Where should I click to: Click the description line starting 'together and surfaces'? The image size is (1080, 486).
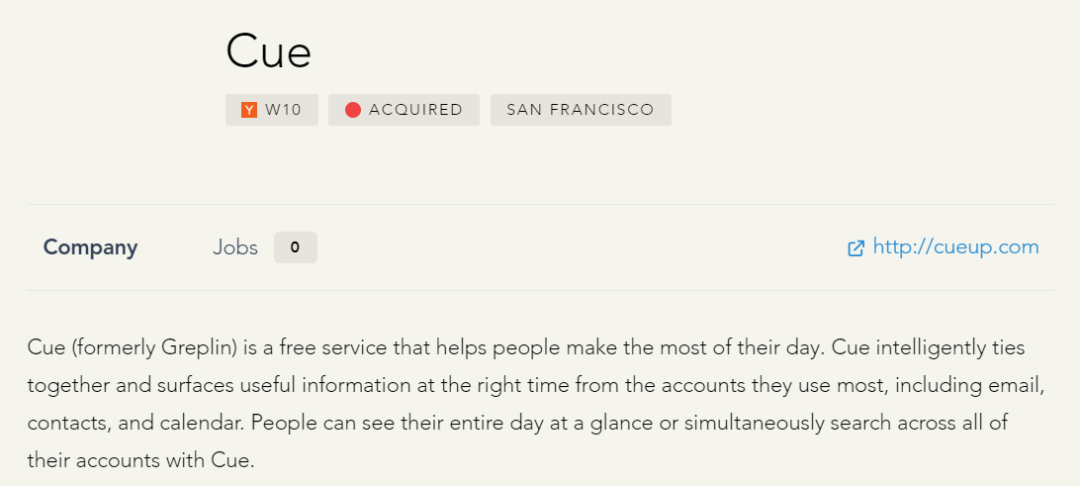coord(537,385)
